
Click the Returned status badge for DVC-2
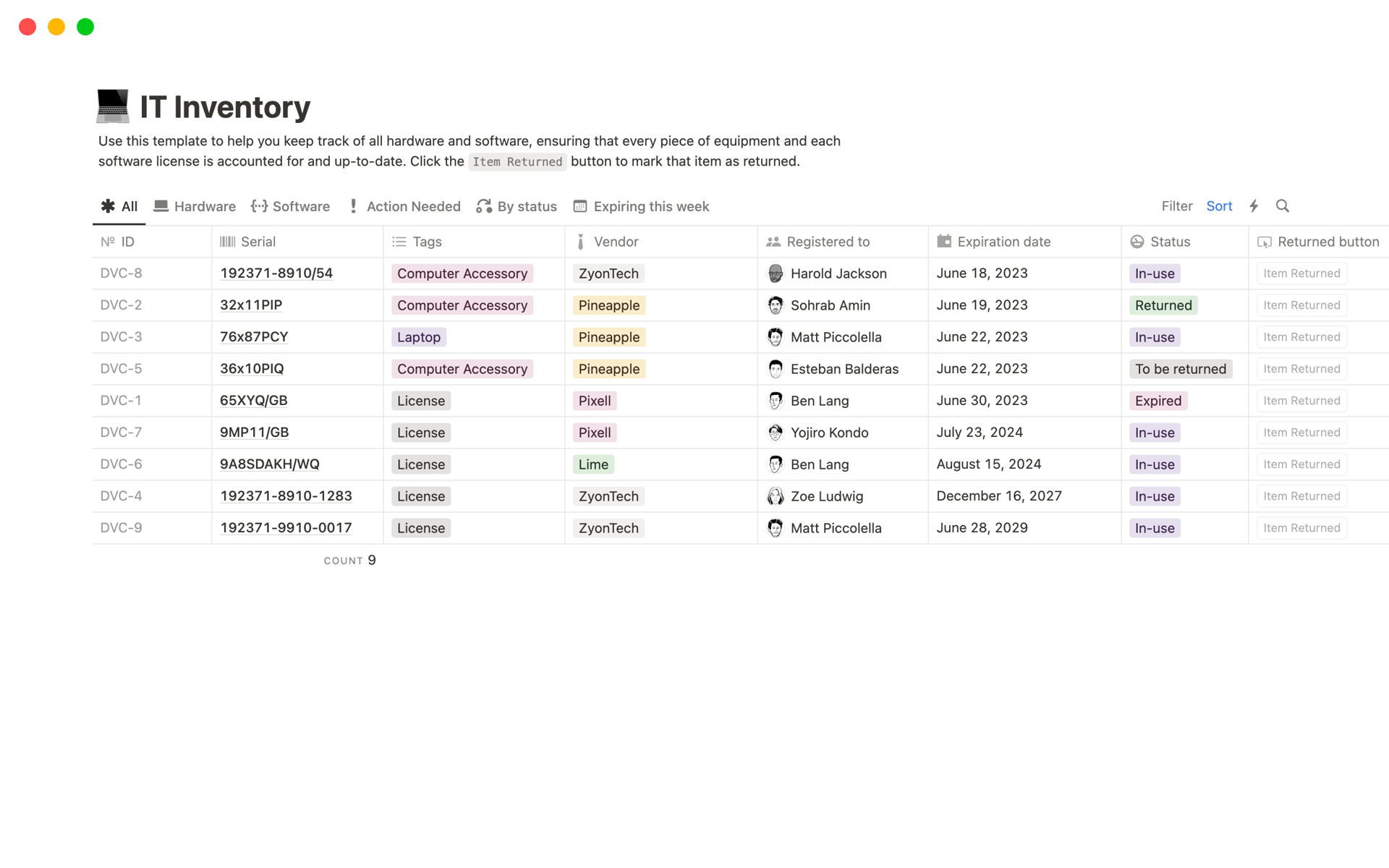pos(1162,305)
